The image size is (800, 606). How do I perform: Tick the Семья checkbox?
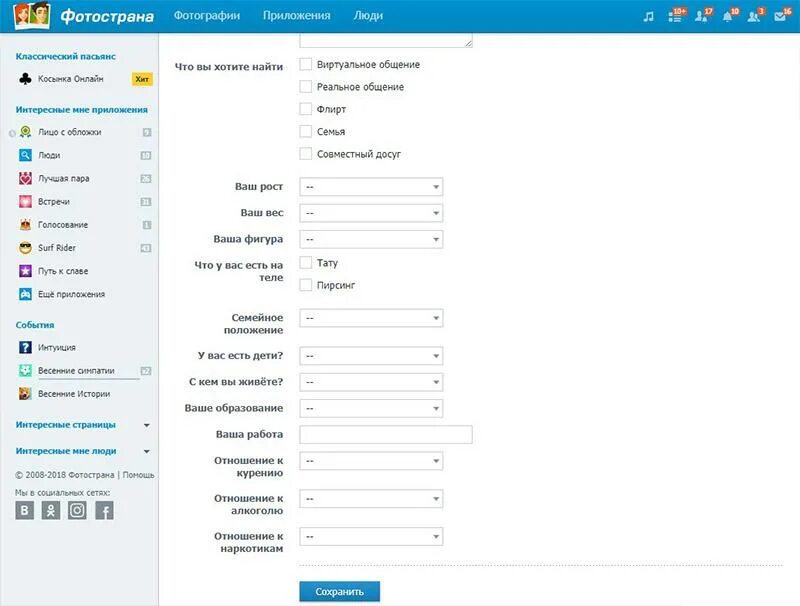306,132
